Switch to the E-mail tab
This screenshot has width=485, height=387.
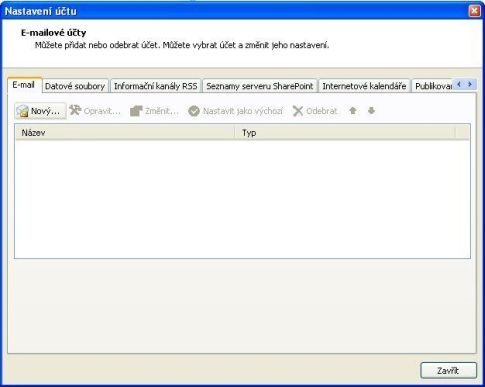24,85
